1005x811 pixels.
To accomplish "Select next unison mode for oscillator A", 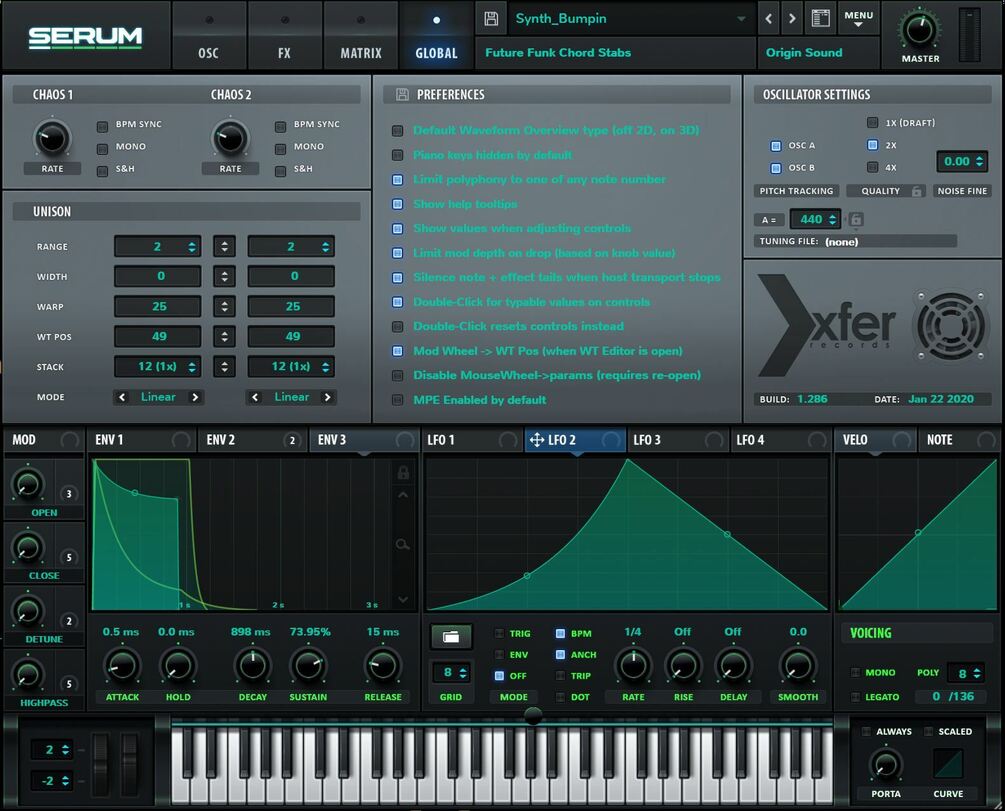I will click(x=195, y=397).
